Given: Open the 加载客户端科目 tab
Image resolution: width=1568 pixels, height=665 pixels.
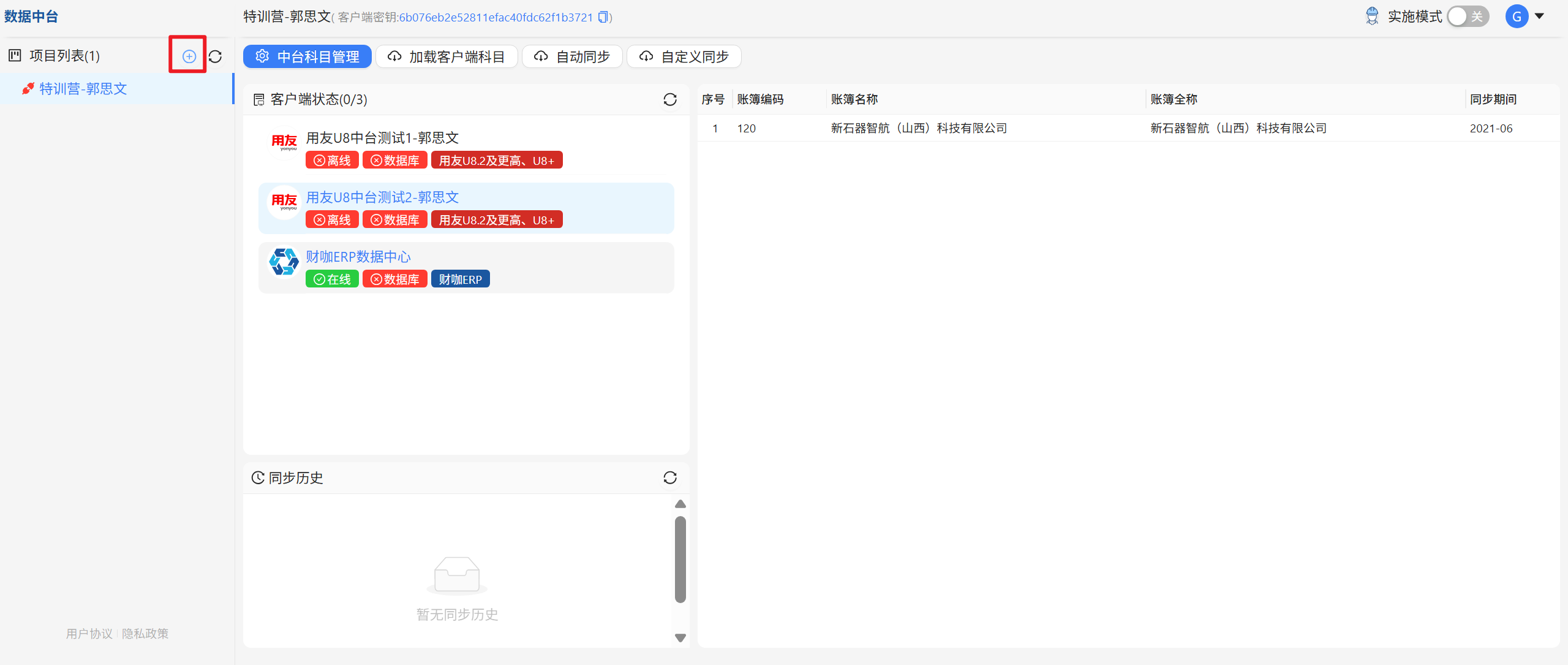Looking at the screenshot, I should pos(447,56).
